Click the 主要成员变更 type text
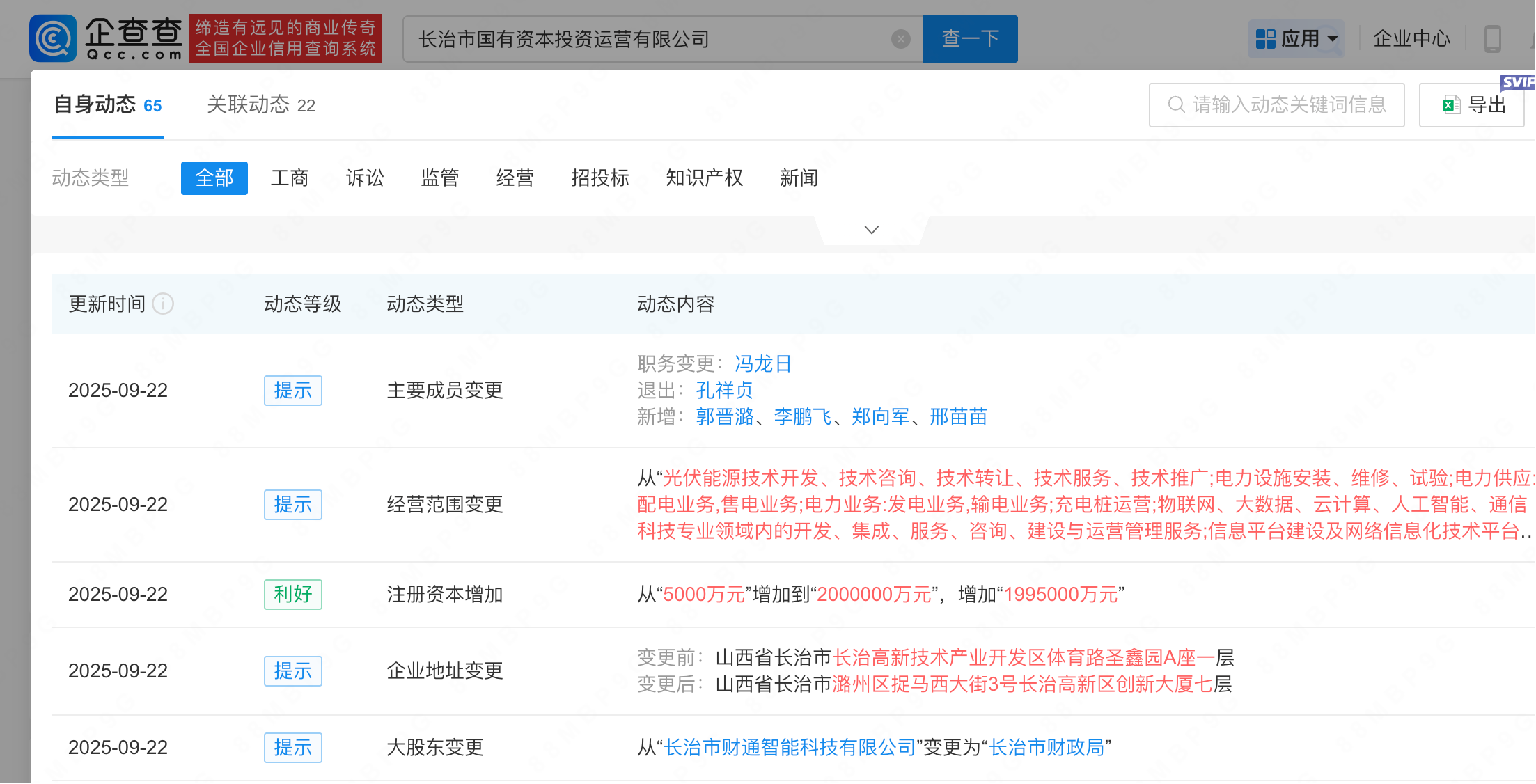1536x784 pixels. [x=445, y=390]
